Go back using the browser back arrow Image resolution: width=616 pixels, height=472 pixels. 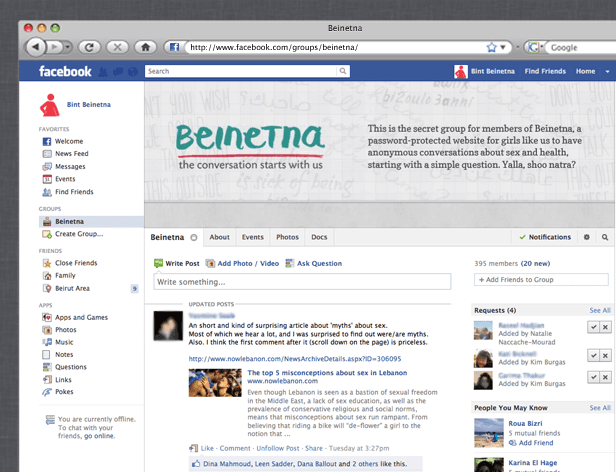pyautogui.click(x=36, y=47)
